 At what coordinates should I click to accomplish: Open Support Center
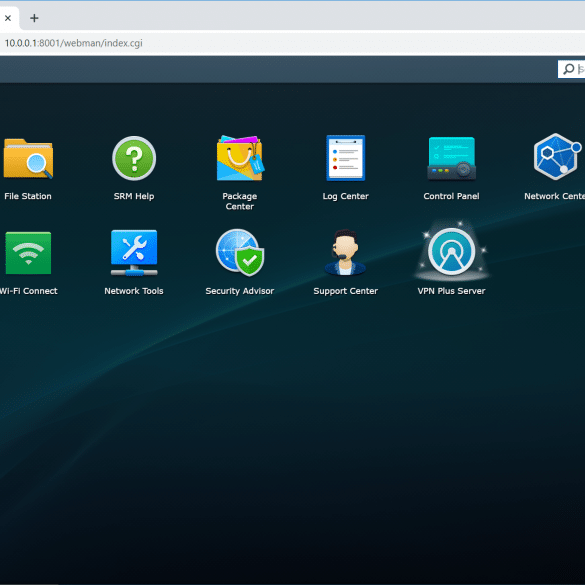345,253
